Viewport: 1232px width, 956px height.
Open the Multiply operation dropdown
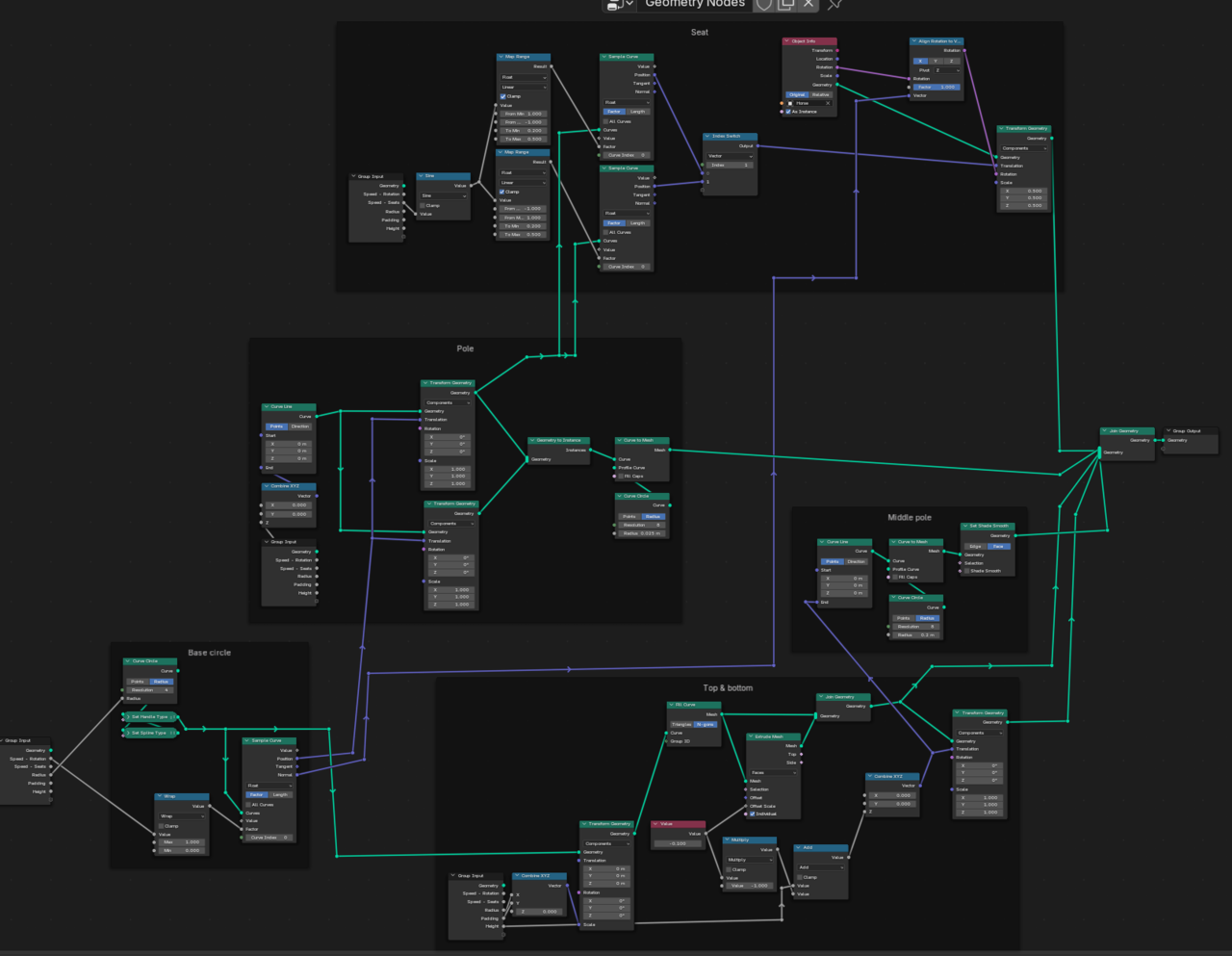(x=750, y=860)
